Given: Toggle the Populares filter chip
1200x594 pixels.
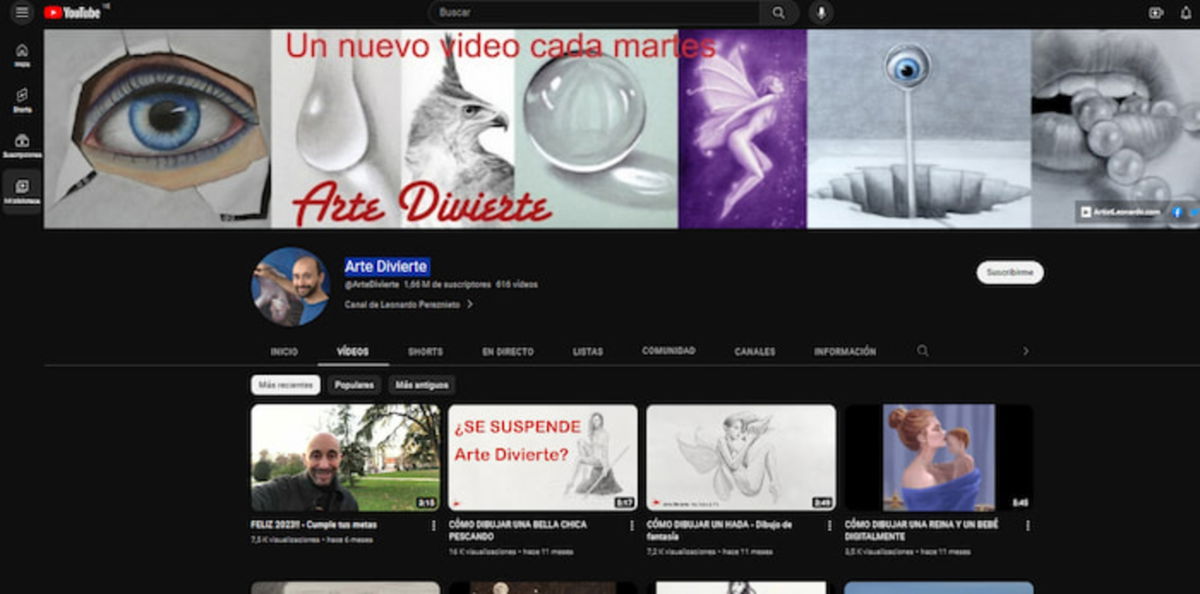Looking at the screenshot, I should (354, 383).
